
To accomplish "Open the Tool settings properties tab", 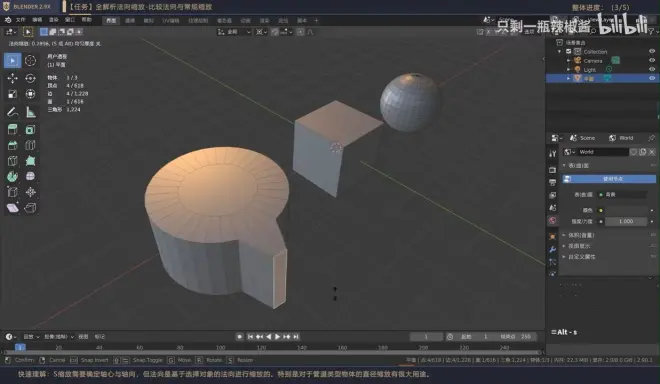I will pos(553,154).
